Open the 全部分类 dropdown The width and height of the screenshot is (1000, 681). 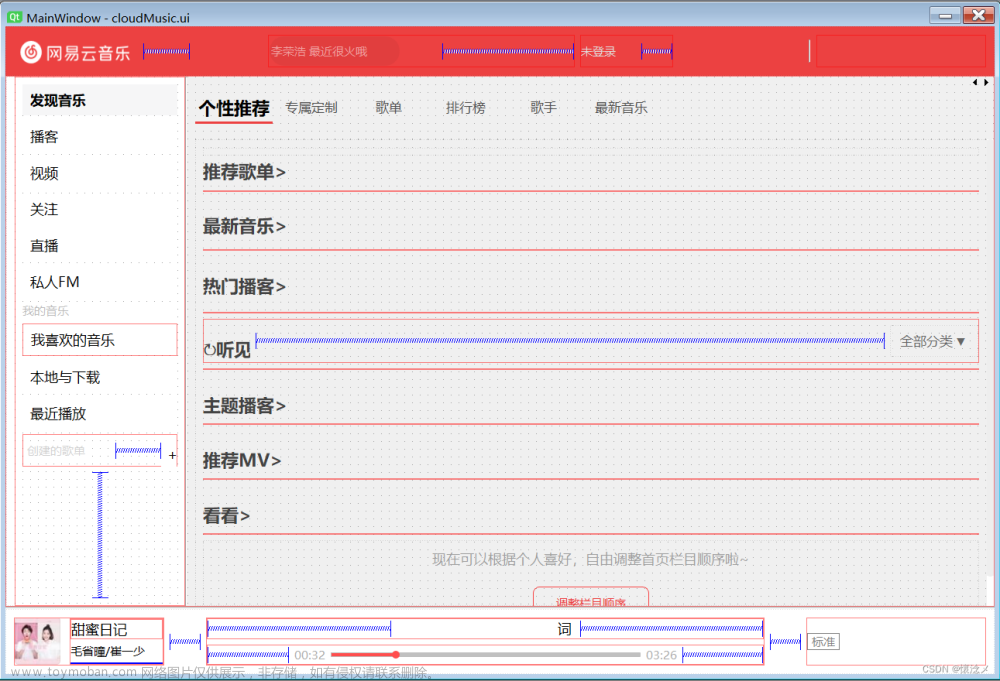click(x=932, y=342)
